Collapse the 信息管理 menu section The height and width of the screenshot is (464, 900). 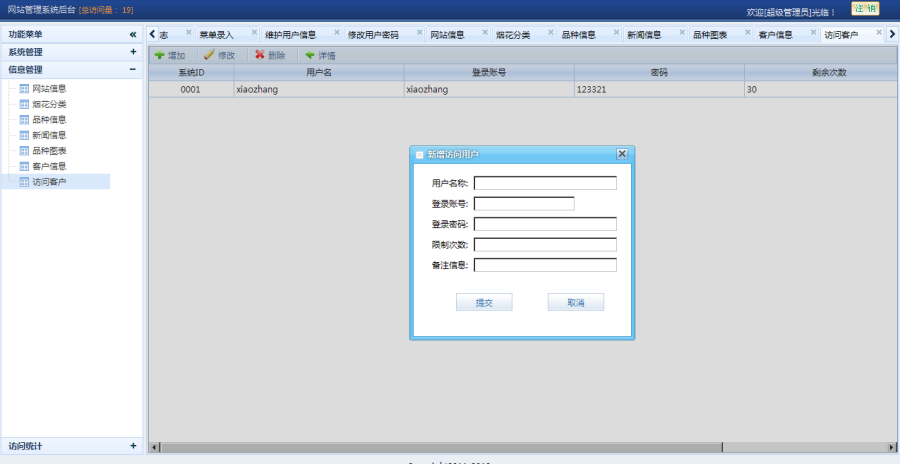pos(133,69)
